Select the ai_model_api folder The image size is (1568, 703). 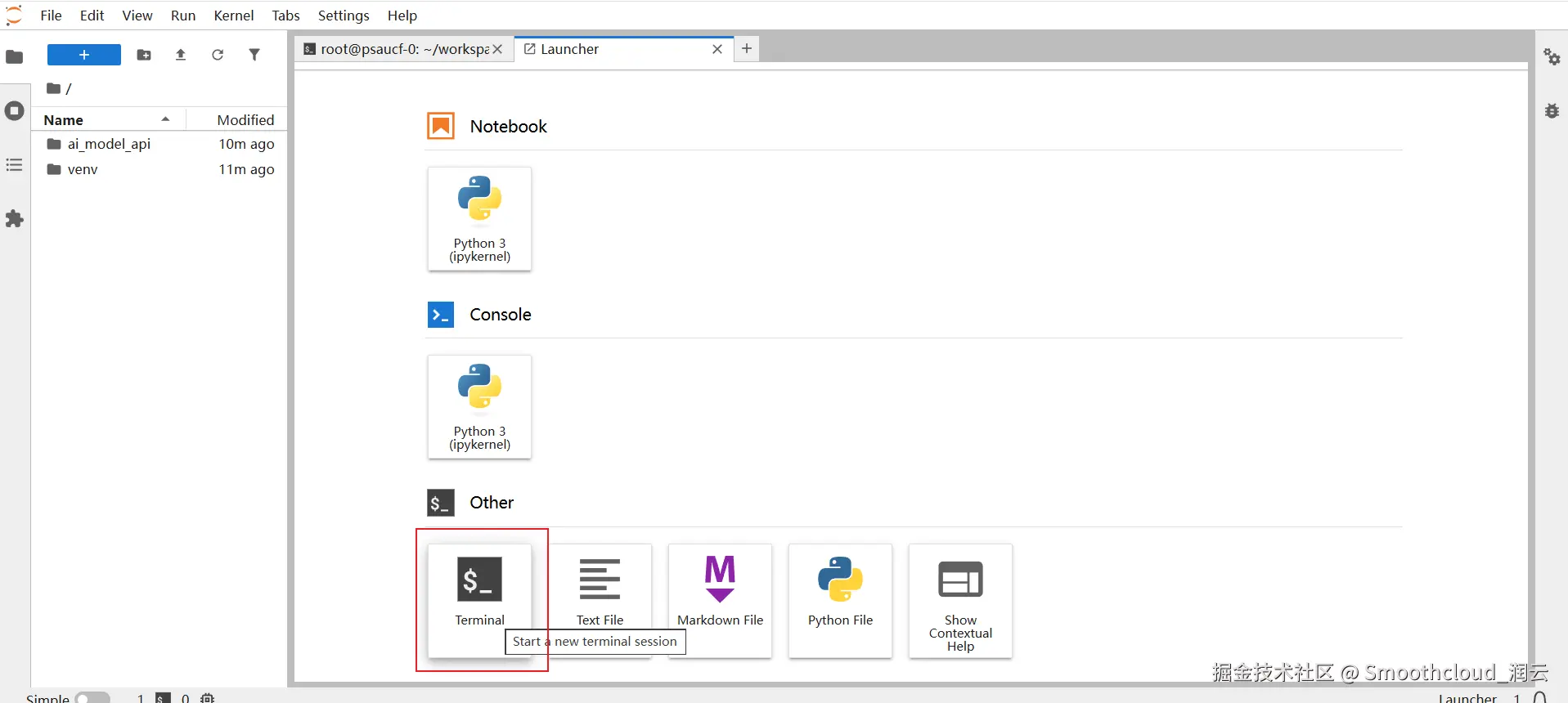click(x=159, y=144)
